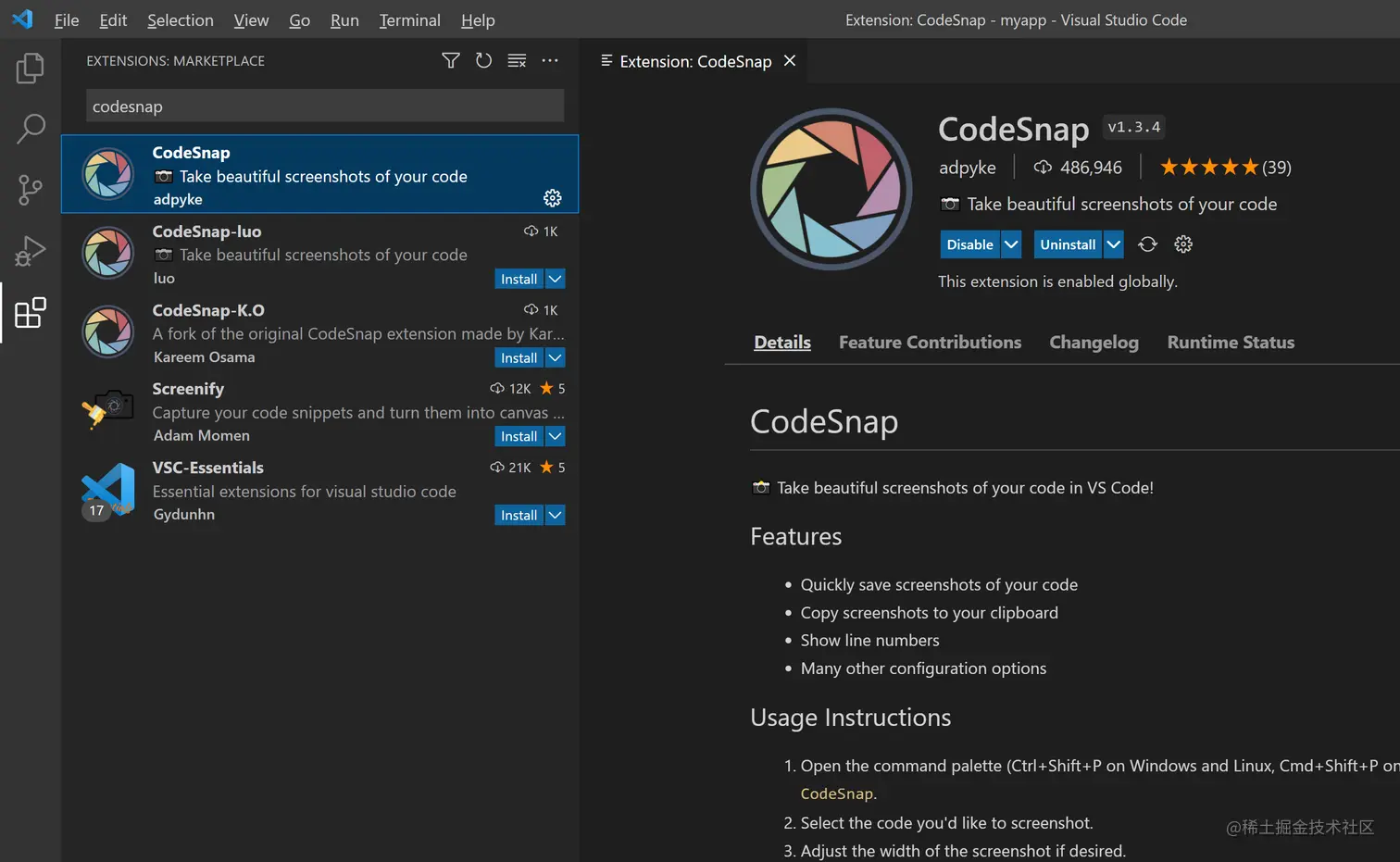This screenshot has width=1400, height=862.
Task: Open the Explorer view in activity bar
Action: pos(30,69)
